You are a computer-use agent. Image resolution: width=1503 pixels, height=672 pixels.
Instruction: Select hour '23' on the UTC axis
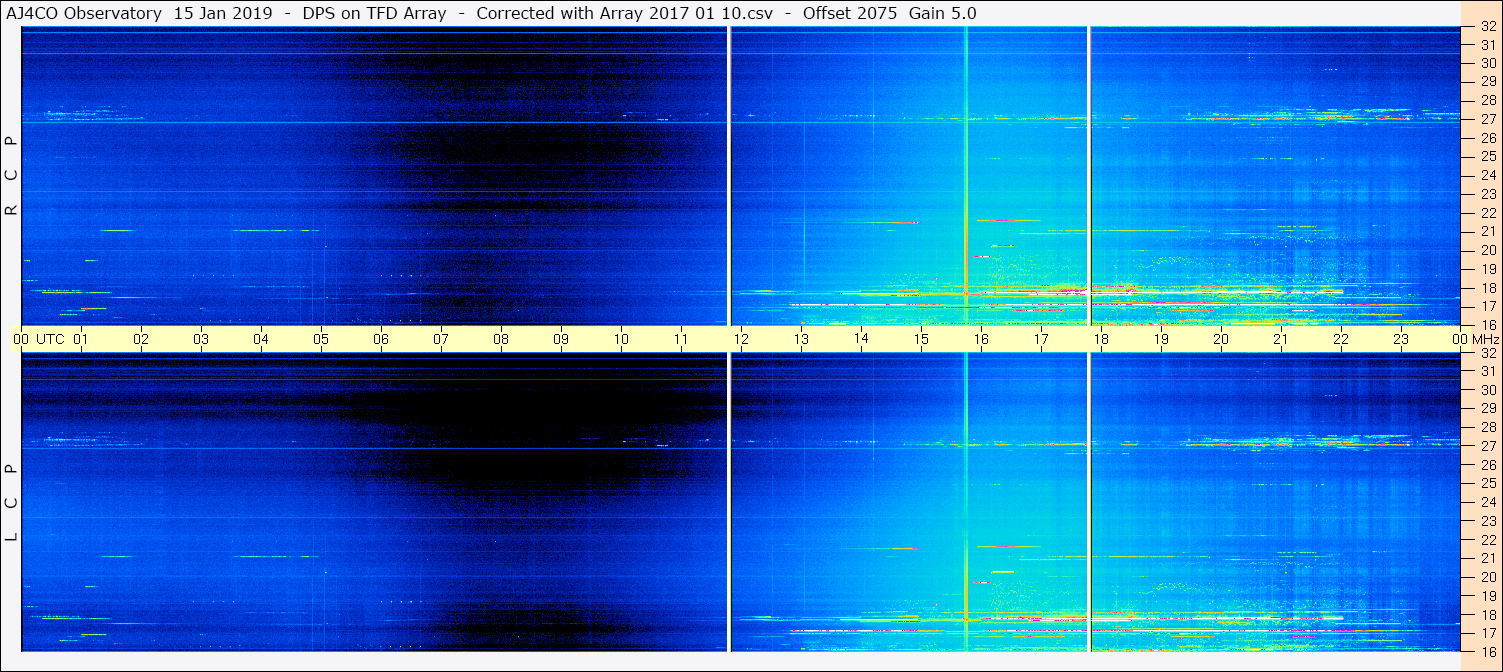[x=1401, y=339]
